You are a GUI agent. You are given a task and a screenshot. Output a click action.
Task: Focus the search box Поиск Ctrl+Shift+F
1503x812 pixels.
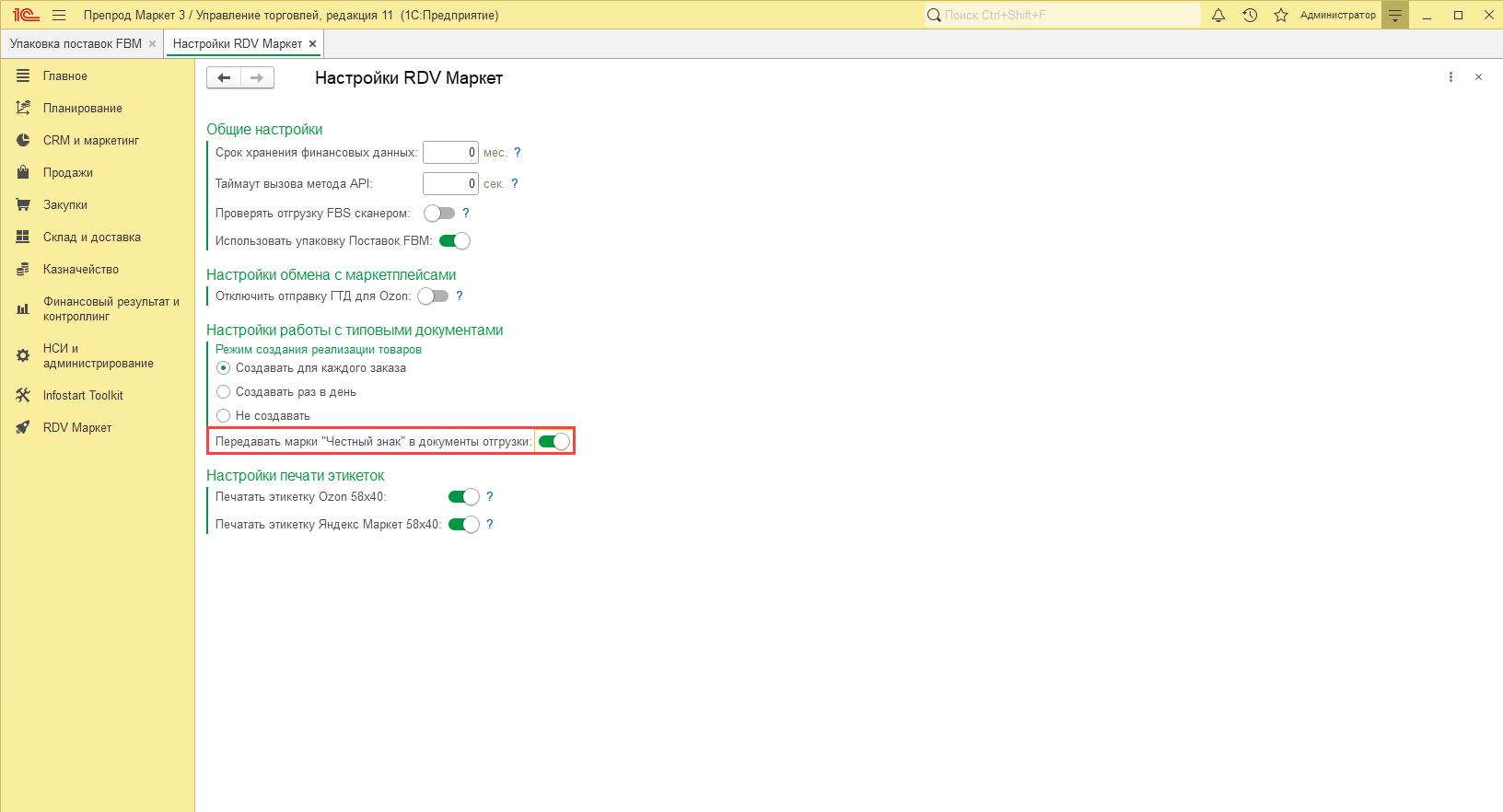coord(1063,15)
